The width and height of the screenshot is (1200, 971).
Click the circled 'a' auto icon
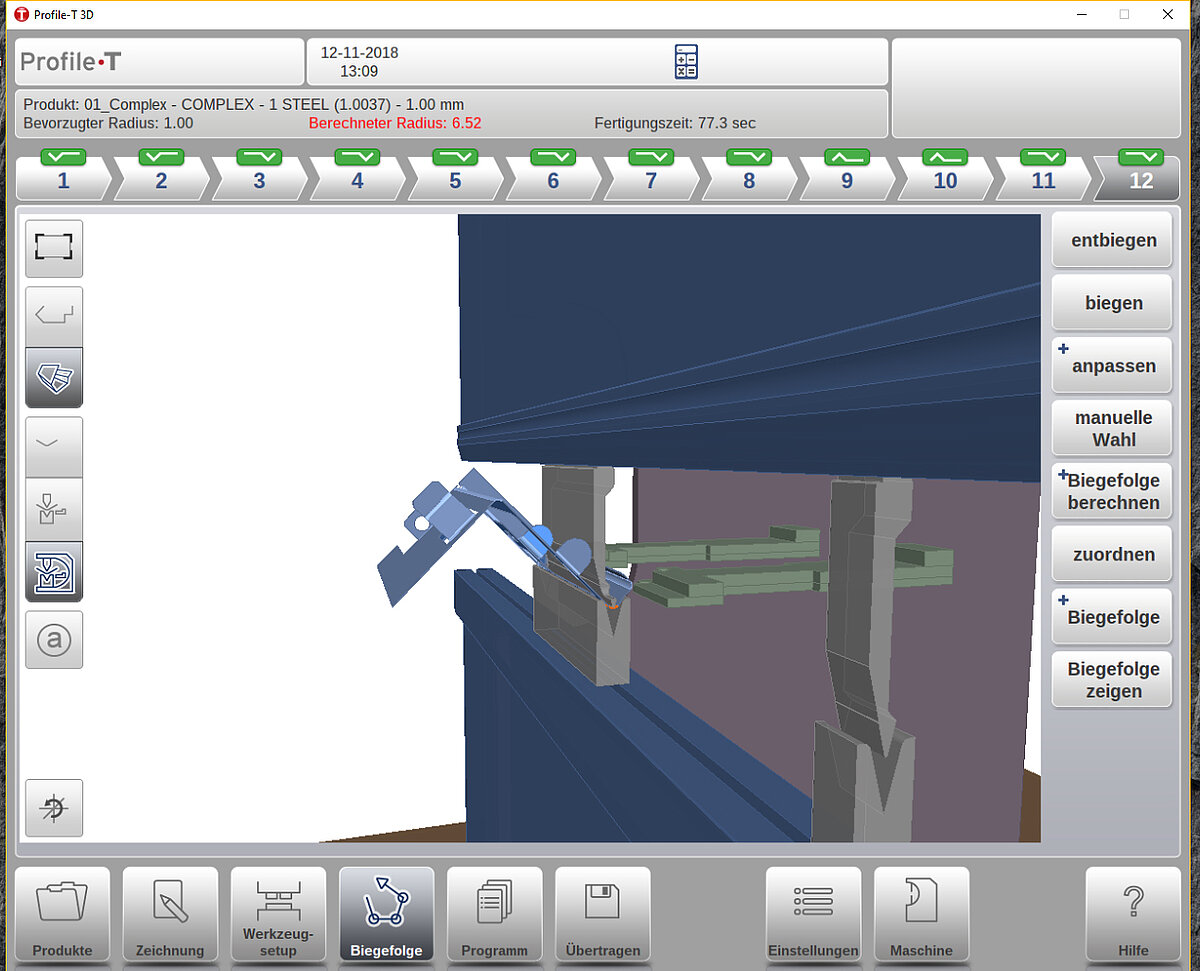[x=54, y=640]
